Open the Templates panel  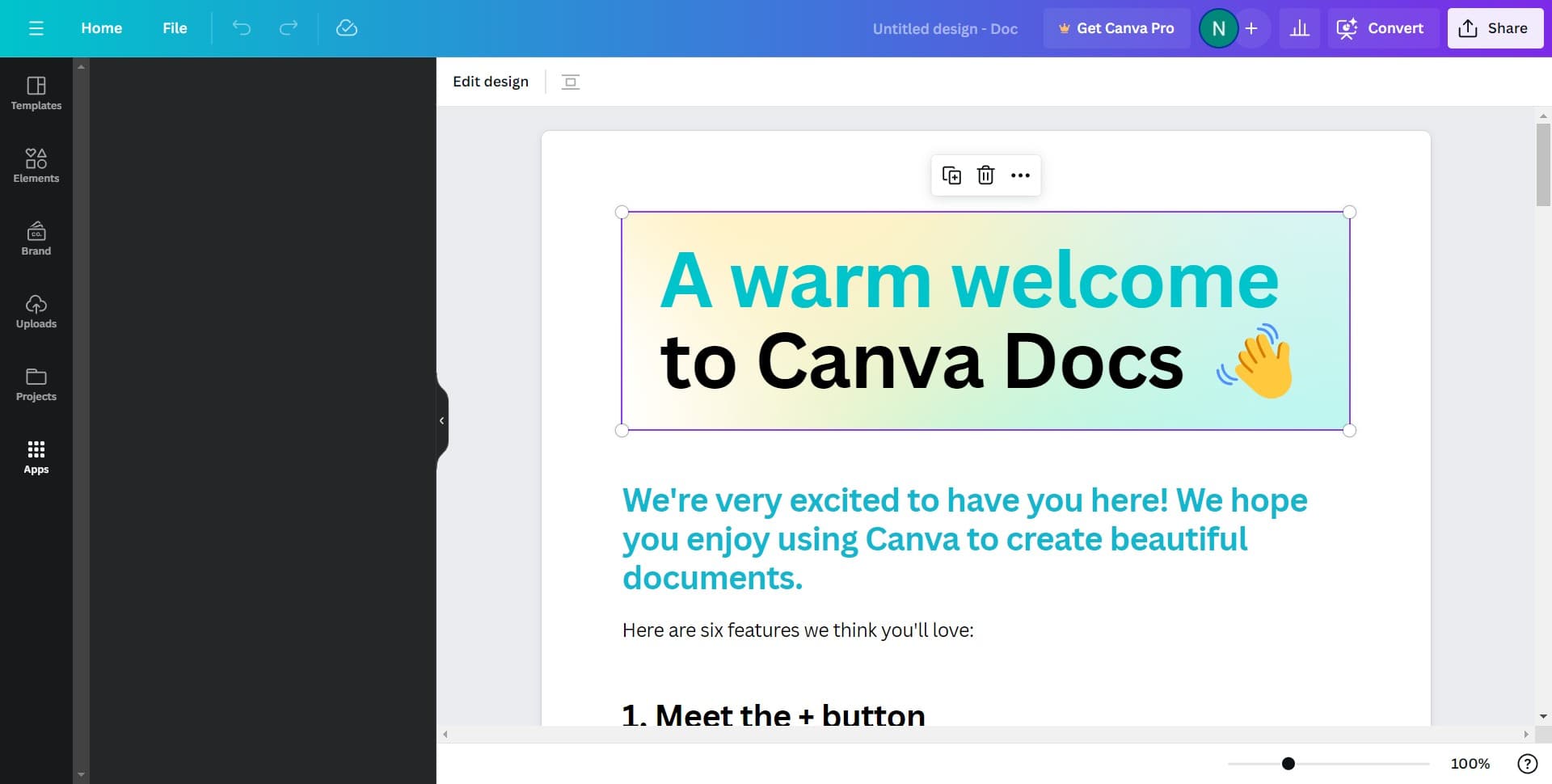tap(36, 93)
